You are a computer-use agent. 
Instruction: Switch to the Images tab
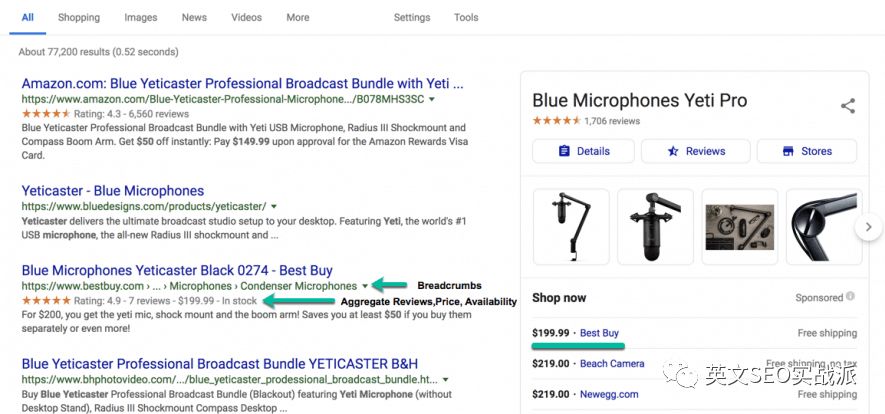click(140, 18)
